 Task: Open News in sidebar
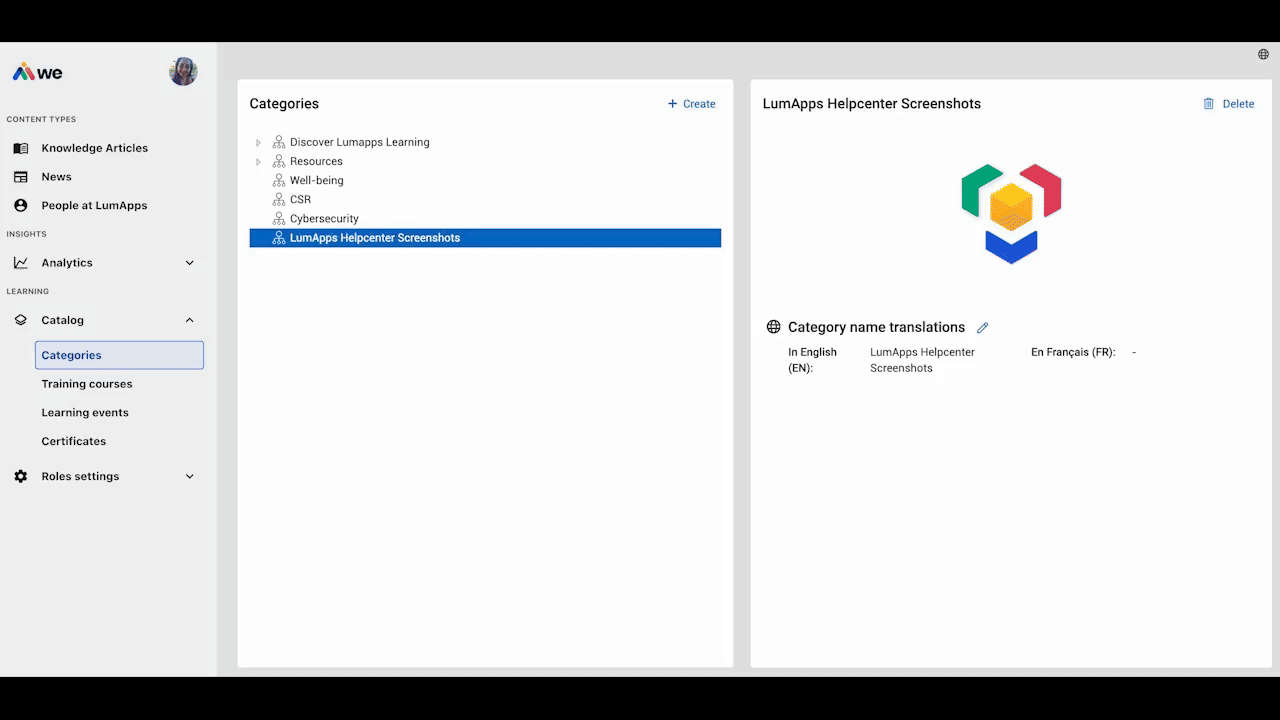pos(57,177)
